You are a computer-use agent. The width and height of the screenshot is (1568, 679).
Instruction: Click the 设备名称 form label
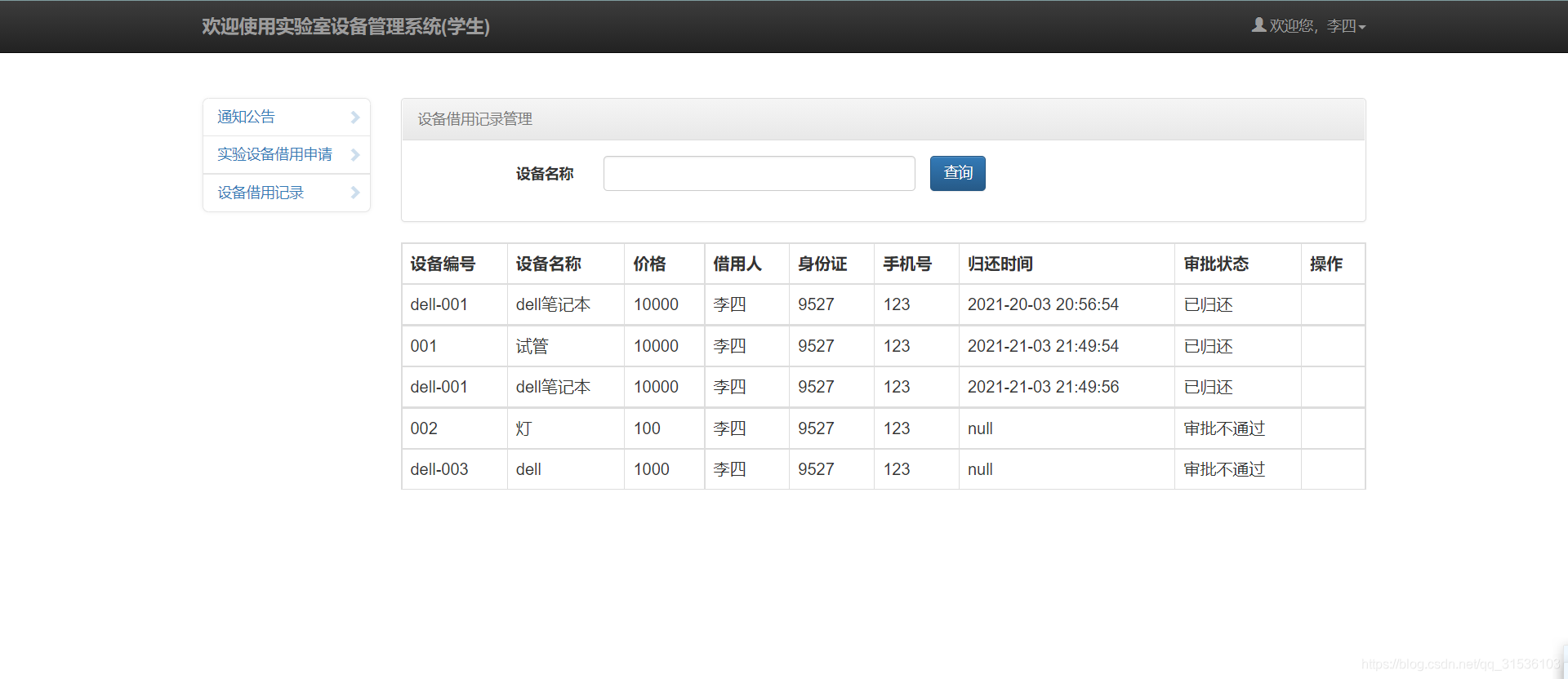pos(544,174)
